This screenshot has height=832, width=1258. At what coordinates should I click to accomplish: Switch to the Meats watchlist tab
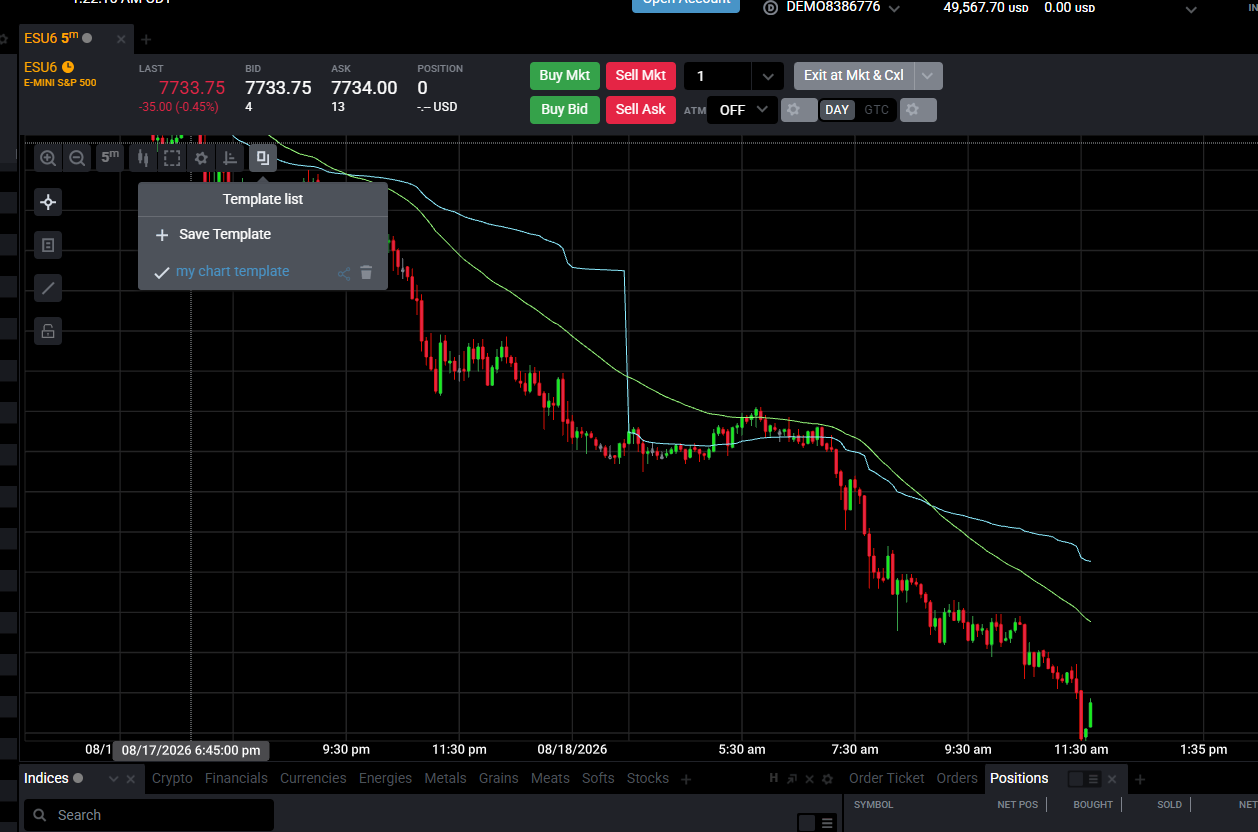(550, 778)
